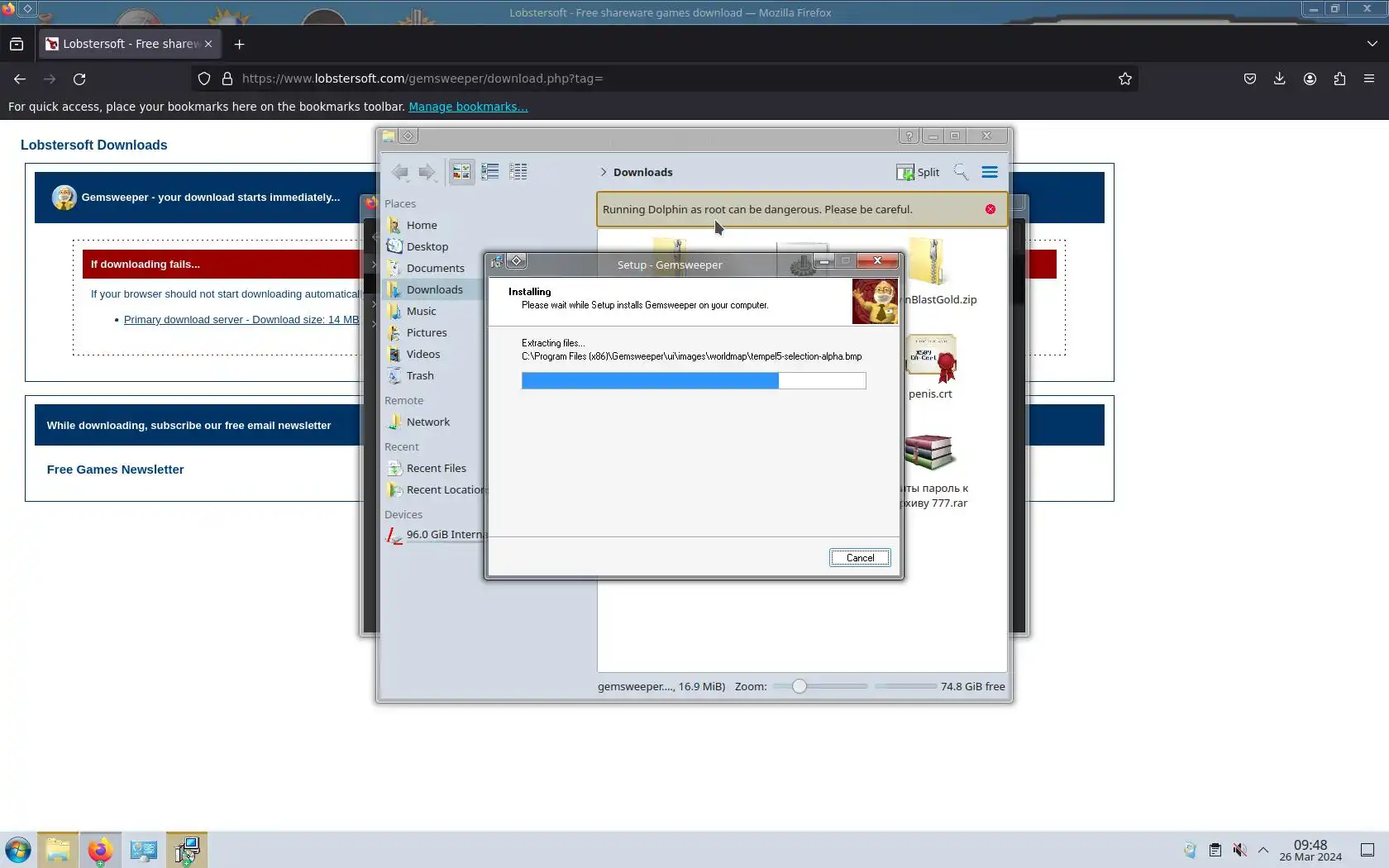The image size is (1389, 868).
Task: Click Dolphin window context help button
Action: [x=909, y=136]
